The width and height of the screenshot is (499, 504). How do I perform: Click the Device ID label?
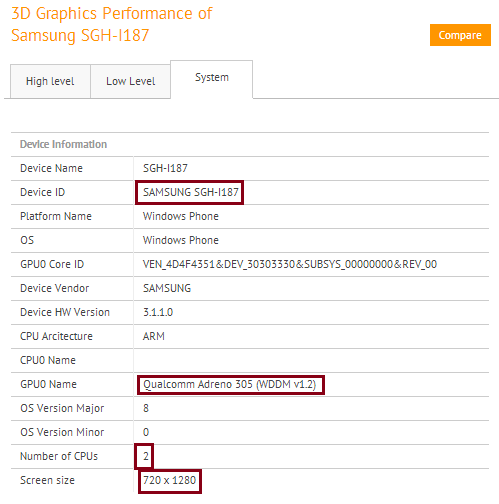43,192
